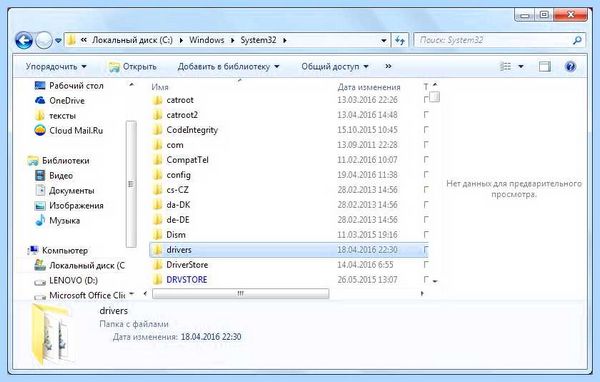Select Компьютер in the navigation pane
The width and height of the screenshot is (600, 382).
click(58, 250)
